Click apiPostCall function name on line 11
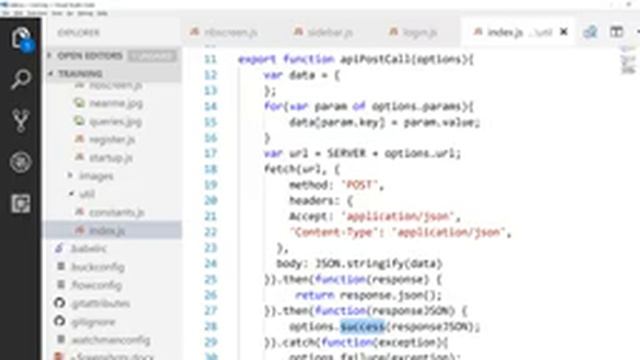 [375, 59]
